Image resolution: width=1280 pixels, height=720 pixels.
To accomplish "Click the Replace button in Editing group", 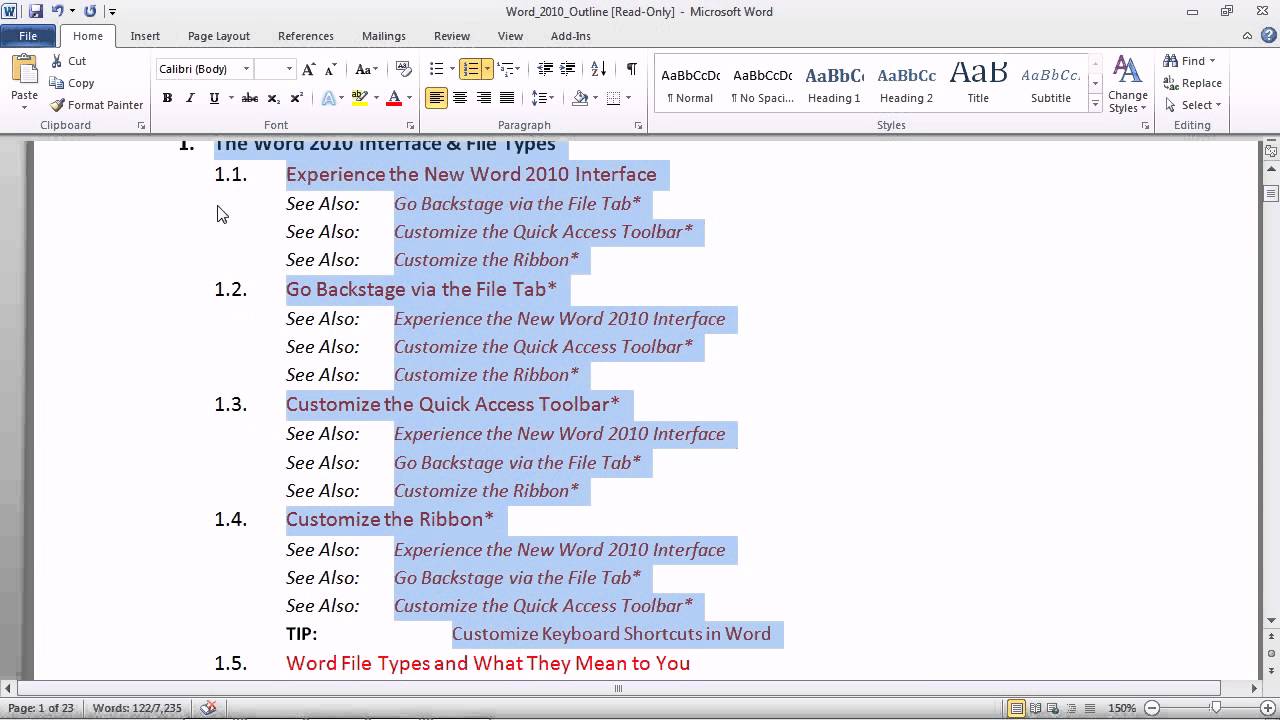I will (x=1192, y=83).
